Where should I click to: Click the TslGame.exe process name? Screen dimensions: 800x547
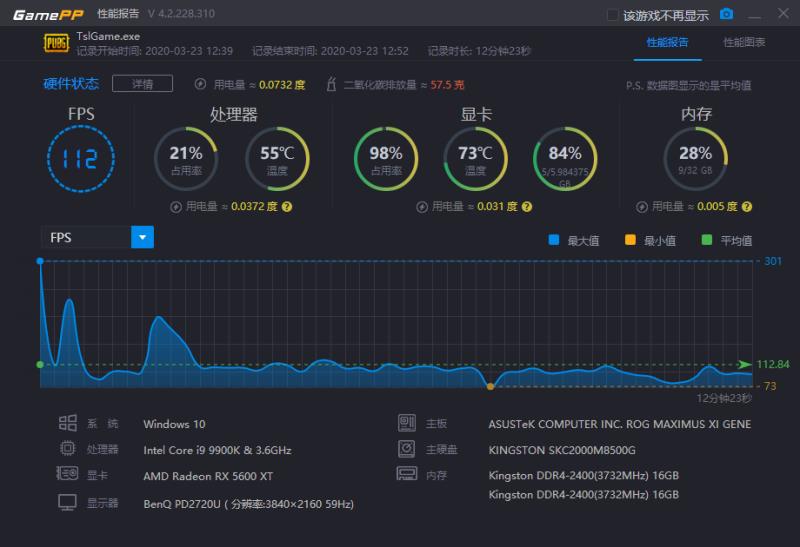coord(108,36)
